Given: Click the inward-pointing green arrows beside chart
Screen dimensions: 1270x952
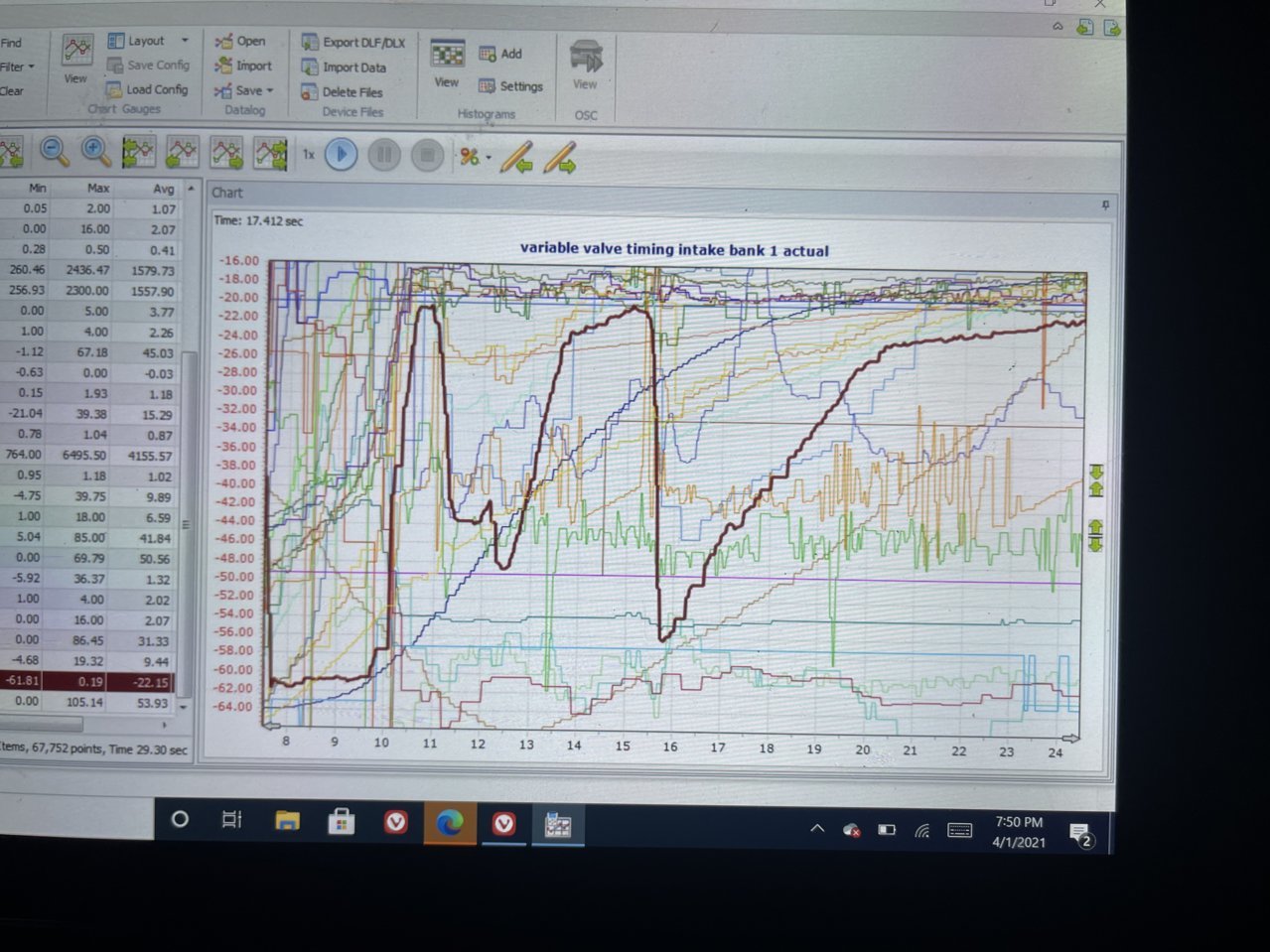Looking at the screenshot, I should pyautogui.click(x=1096, y=479).
